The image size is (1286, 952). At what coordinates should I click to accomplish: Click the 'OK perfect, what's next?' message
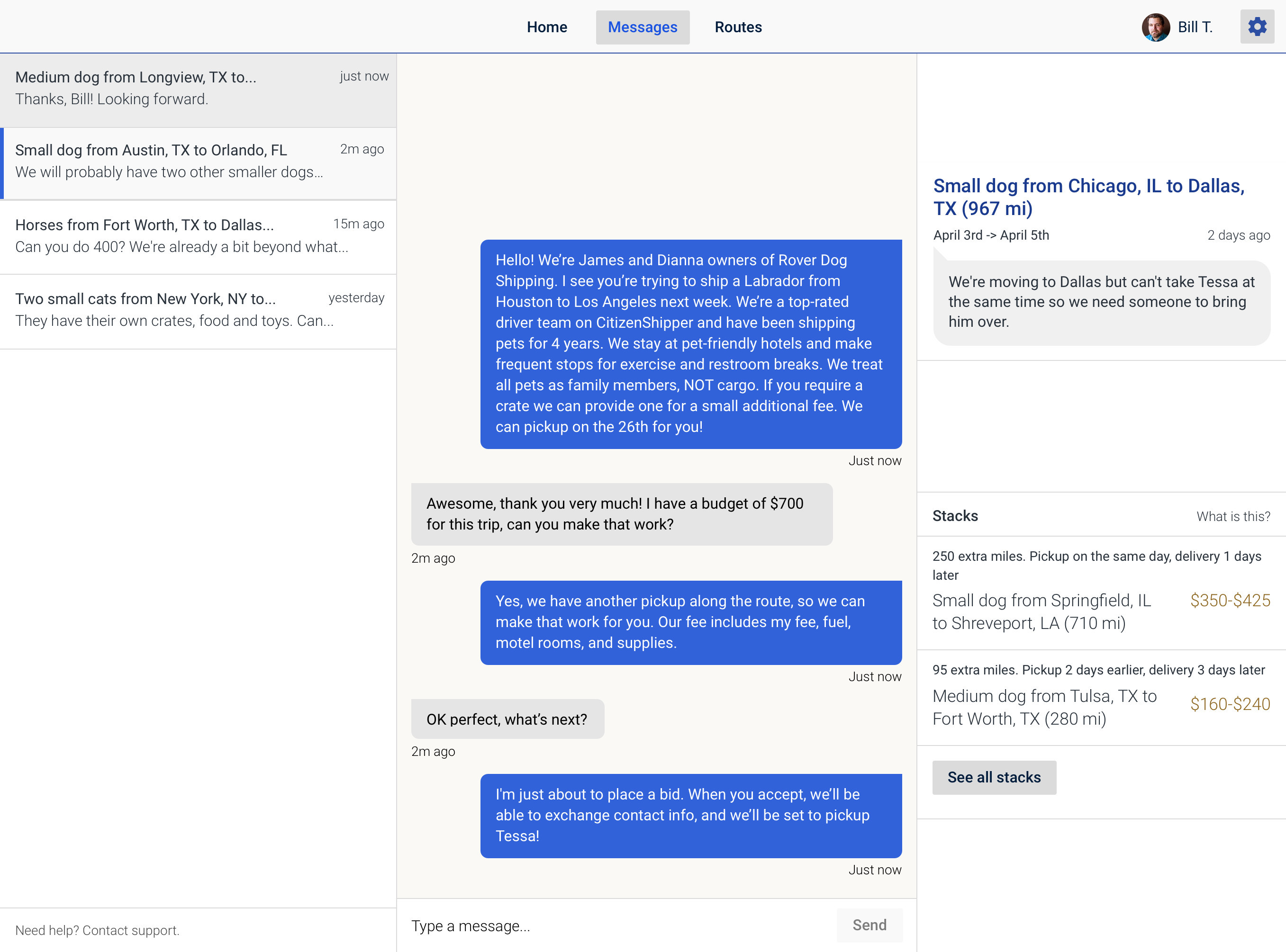click(507, 719)
